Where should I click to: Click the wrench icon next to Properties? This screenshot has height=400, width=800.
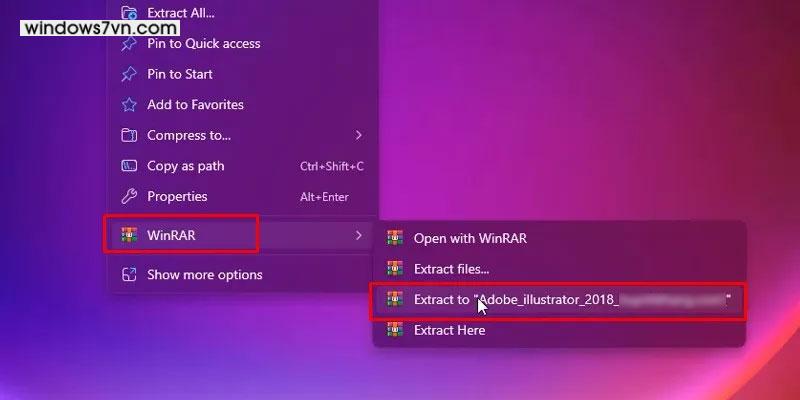pyautogui.click(x=129, y=196)
